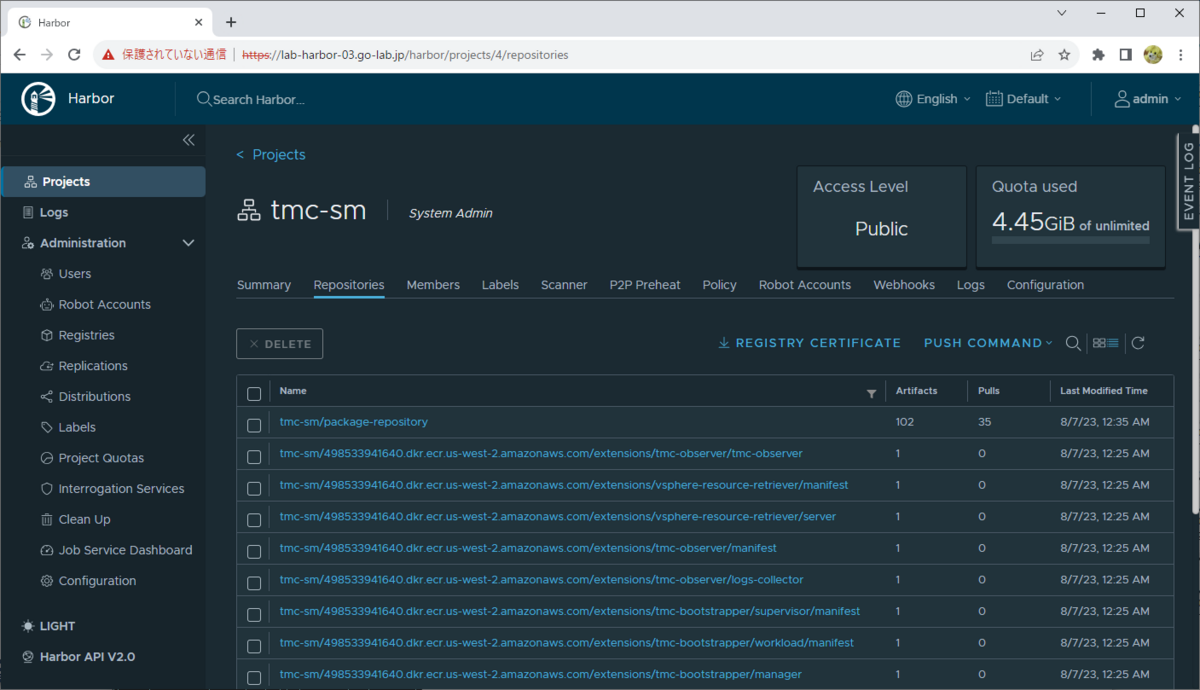Screen dimensions: 1200x690
Task: Click the Logs sidebar icon
Action: click(28, 213)
